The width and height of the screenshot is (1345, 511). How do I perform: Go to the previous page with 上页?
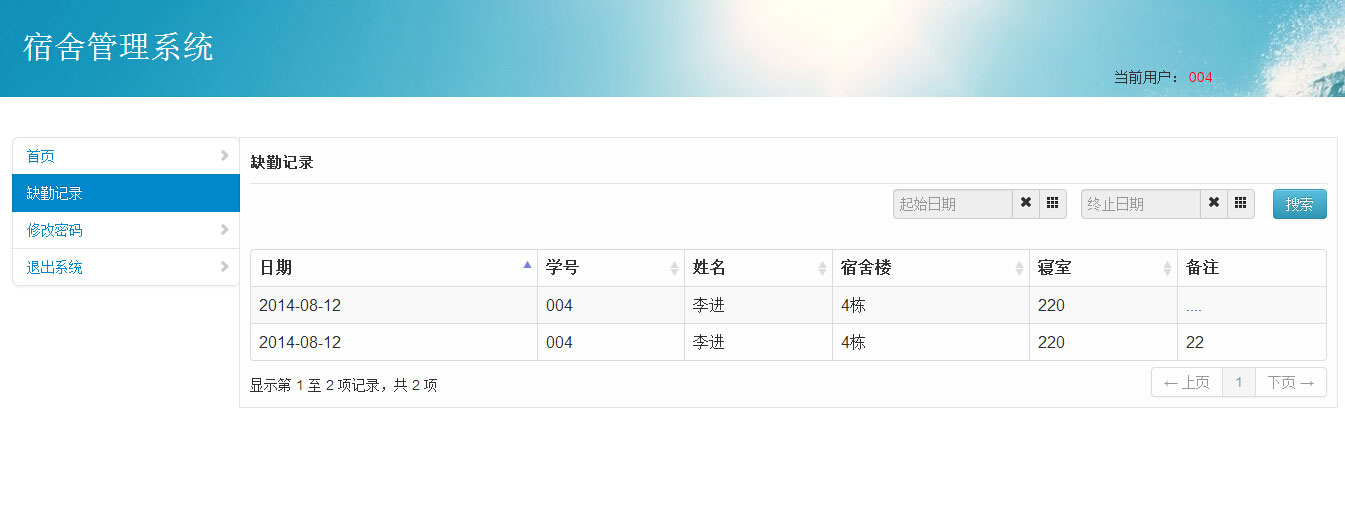point(1187,383)
